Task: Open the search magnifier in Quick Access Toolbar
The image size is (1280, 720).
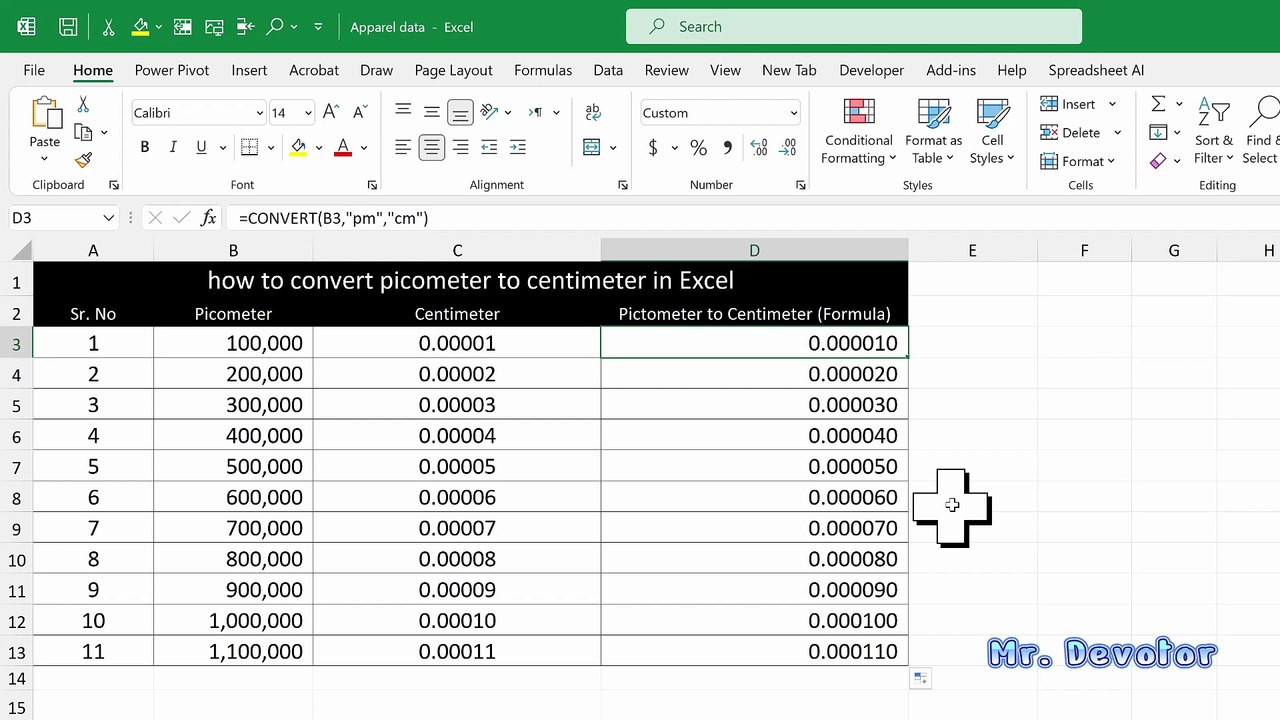Action: click(275, 27)
